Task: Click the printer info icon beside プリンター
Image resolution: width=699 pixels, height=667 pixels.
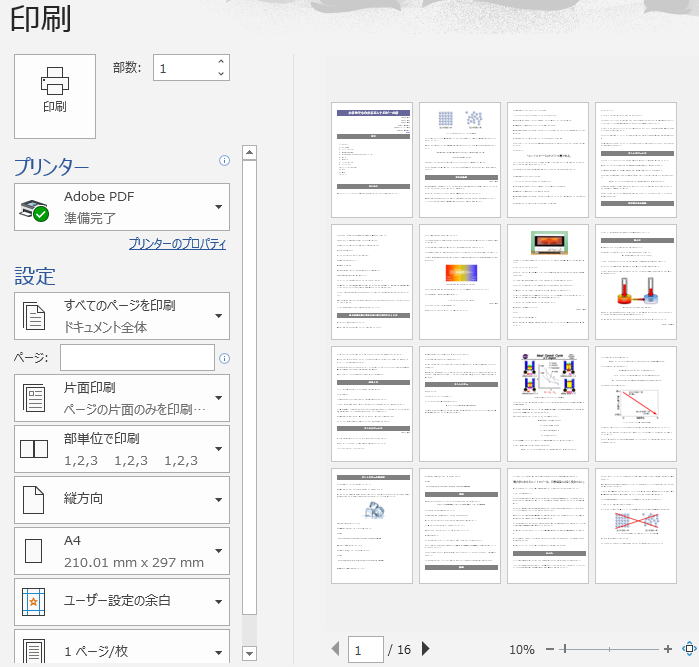Action: pos(224,160)
